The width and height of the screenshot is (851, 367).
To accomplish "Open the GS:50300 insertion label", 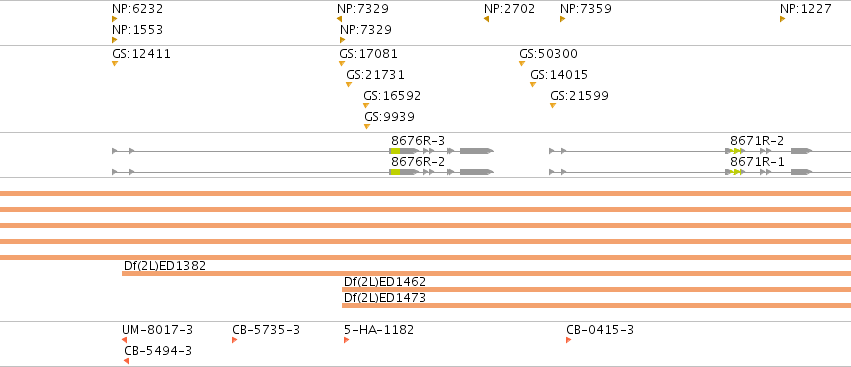I will click(x=548, y=54).
